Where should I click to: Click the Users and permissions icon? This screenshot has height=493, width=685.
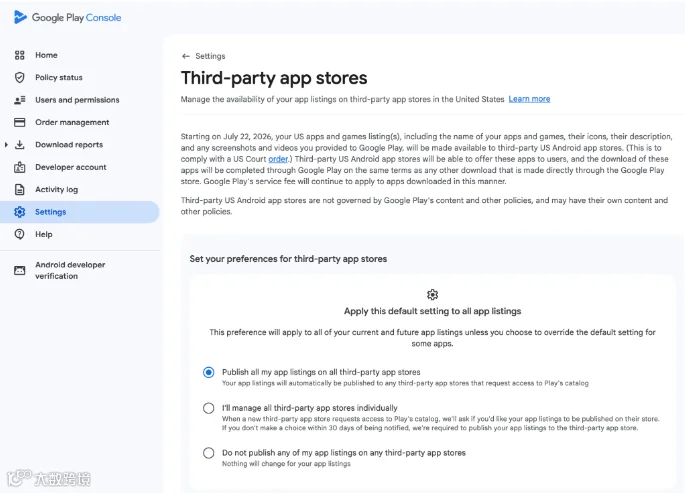point(19,100)
